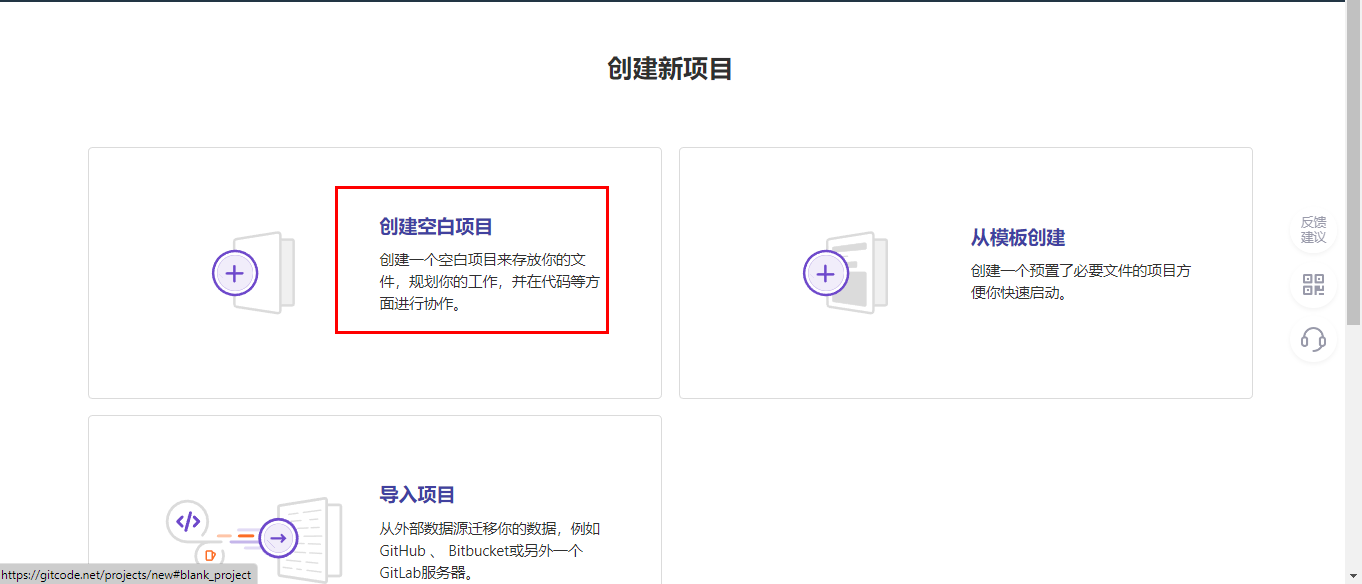Click the plus icon on blank project card
Screen dimensions: 1362x584
click(x=234, y=272)
